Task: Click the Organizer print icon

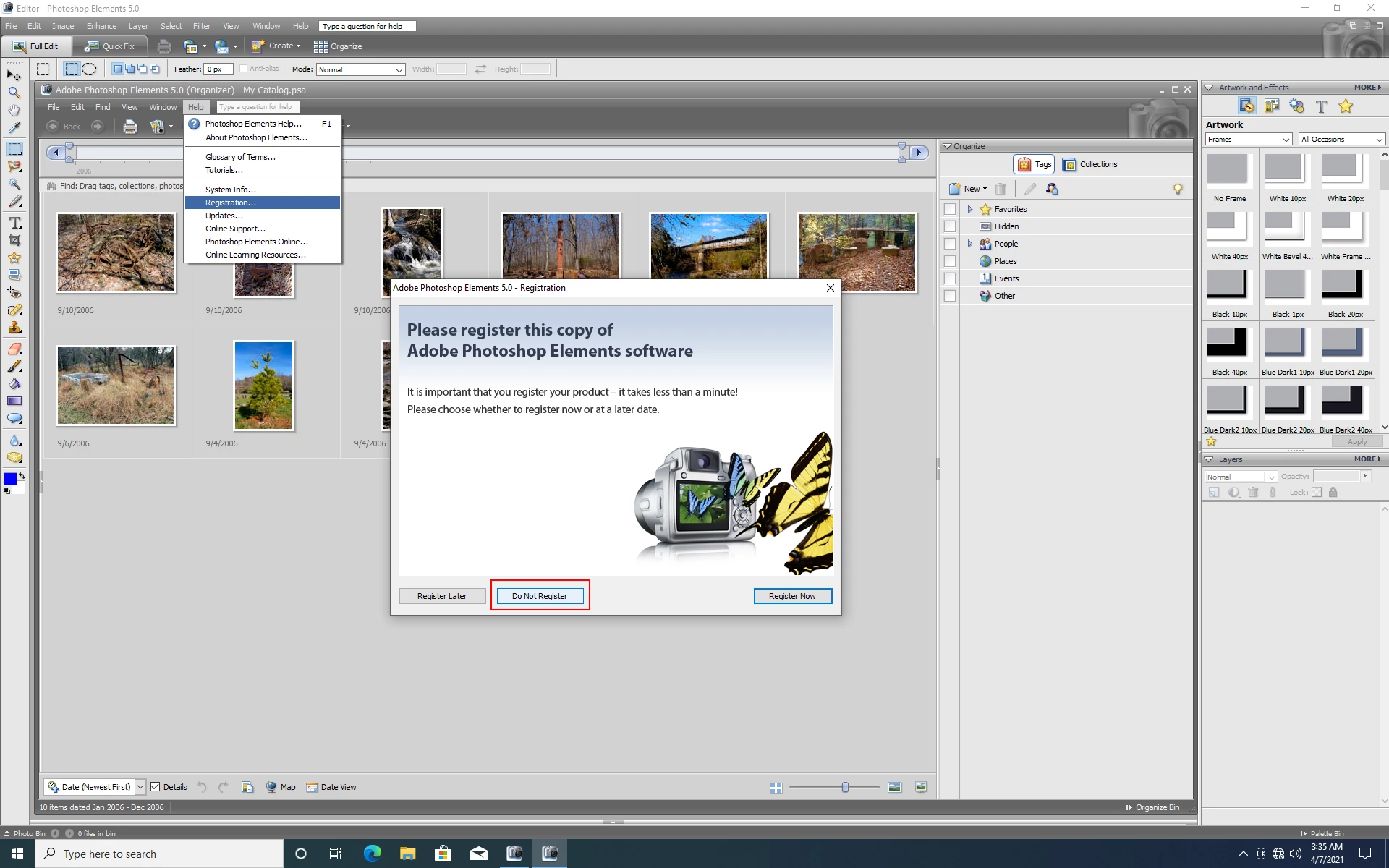Action: click(x=130, y=127)
